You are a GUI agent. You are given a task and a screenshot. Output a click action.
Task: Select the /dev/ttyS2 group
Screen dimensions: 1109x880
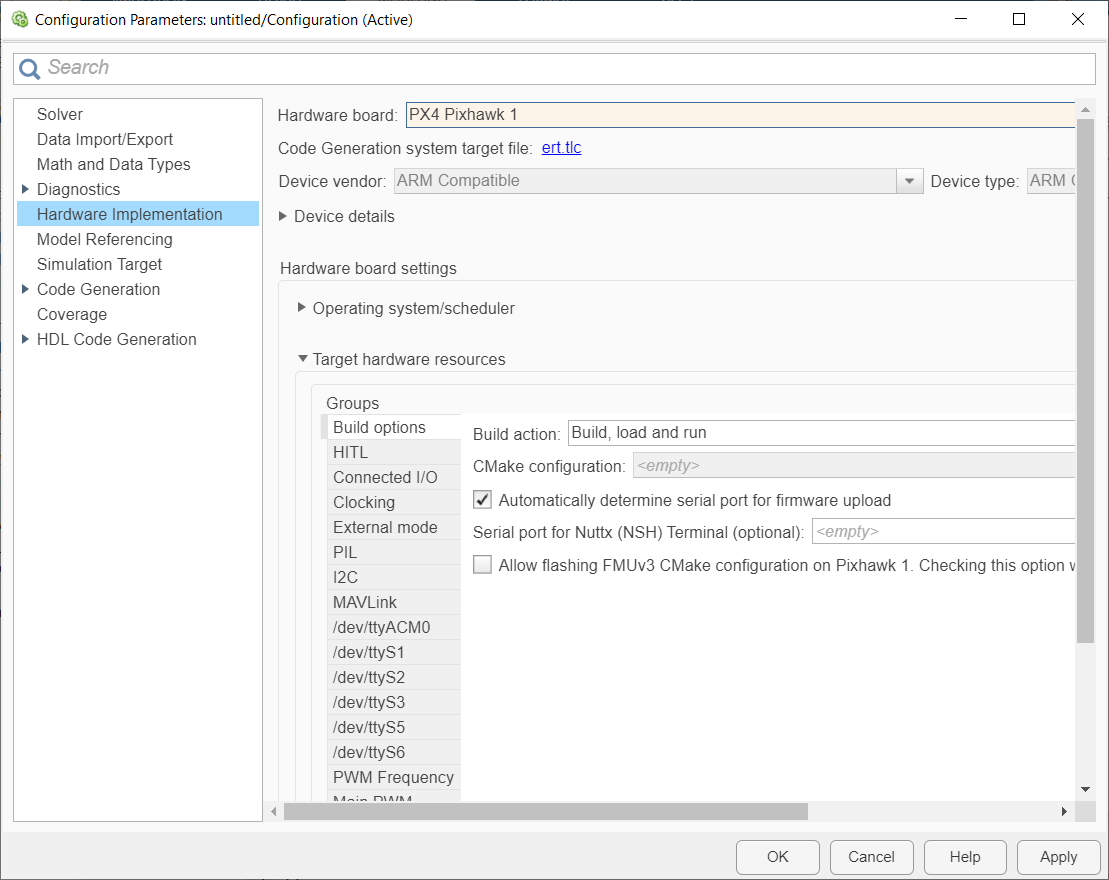[394, 677]
